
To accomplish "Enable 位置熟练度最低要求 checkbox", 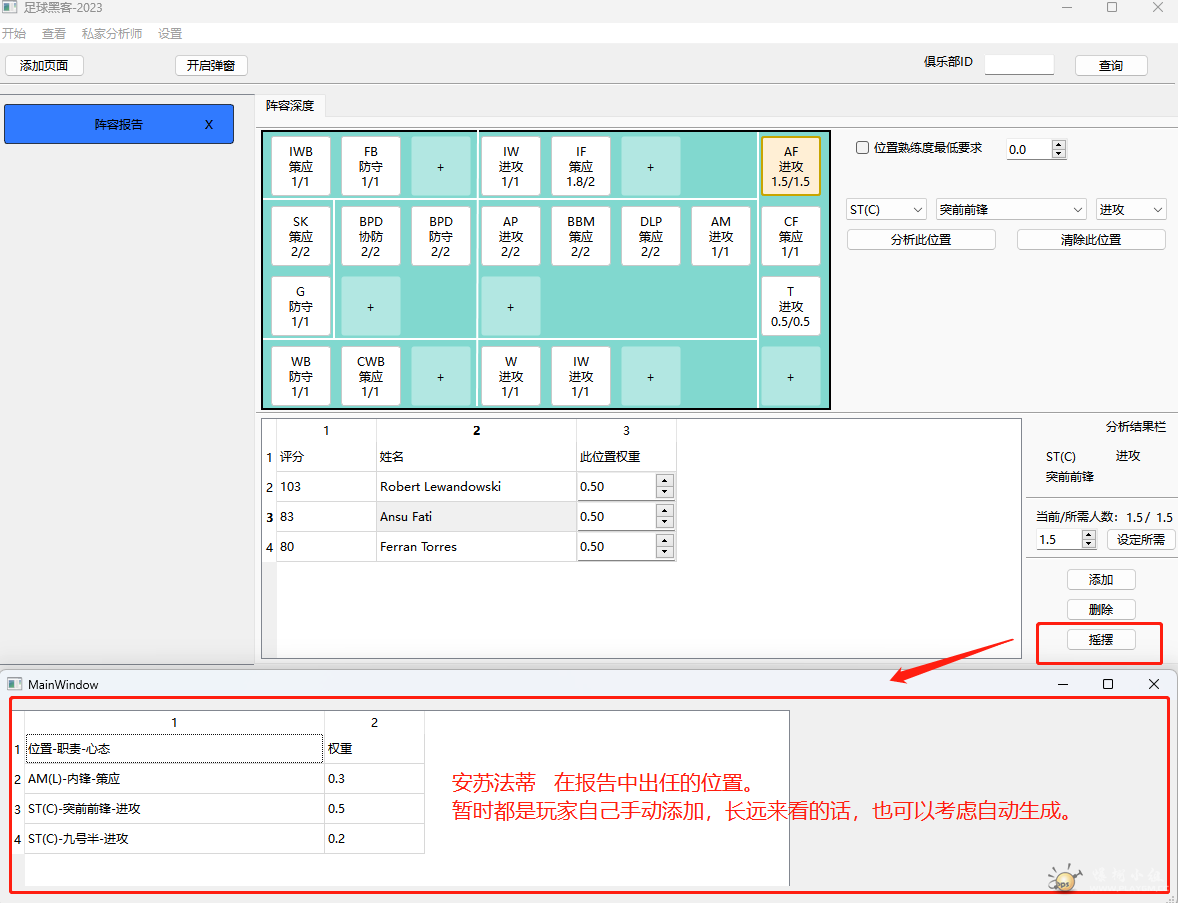I will [x=862, y=148].
